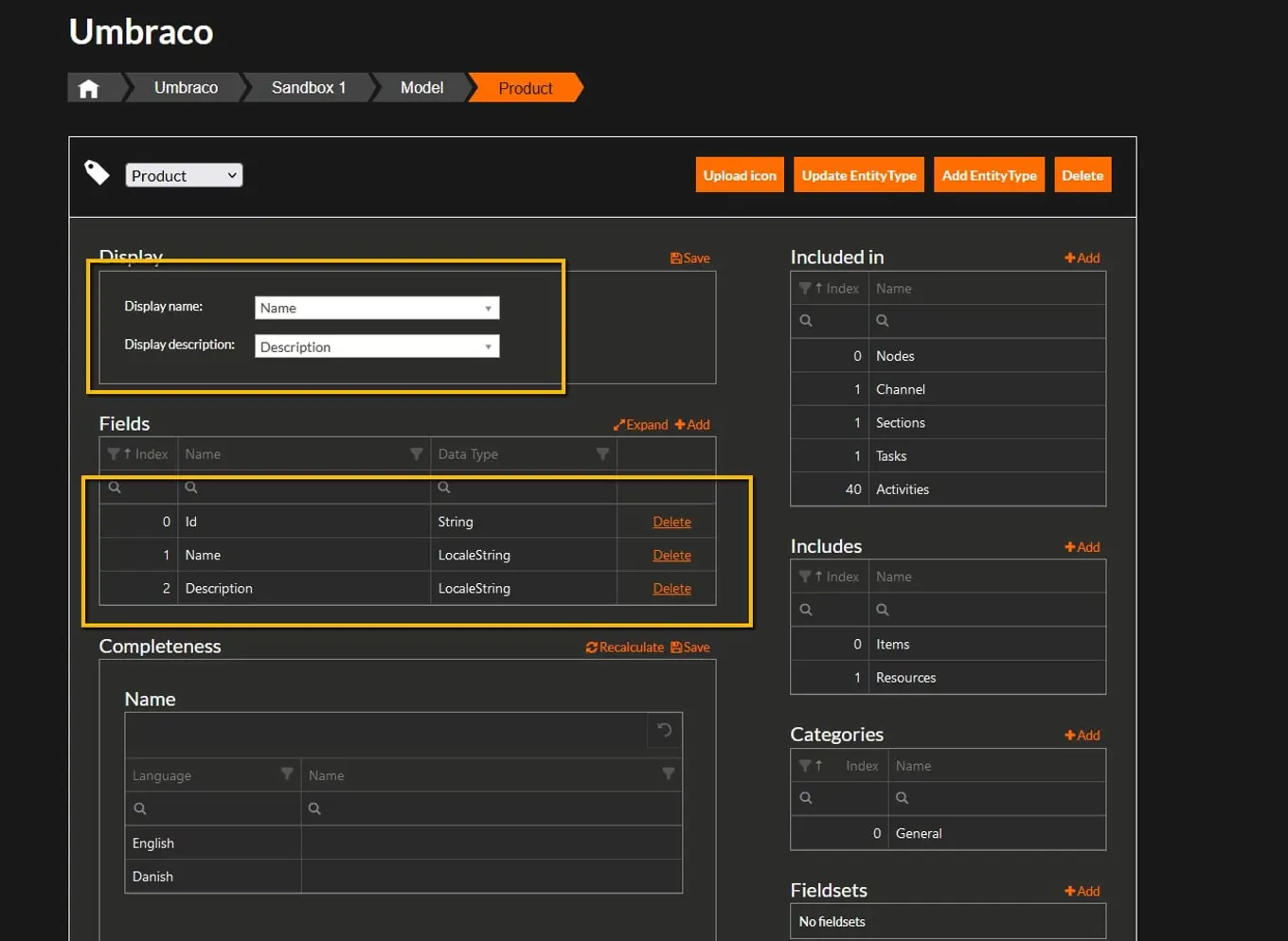Open the Product entity type dropdown

coord(184,175)
